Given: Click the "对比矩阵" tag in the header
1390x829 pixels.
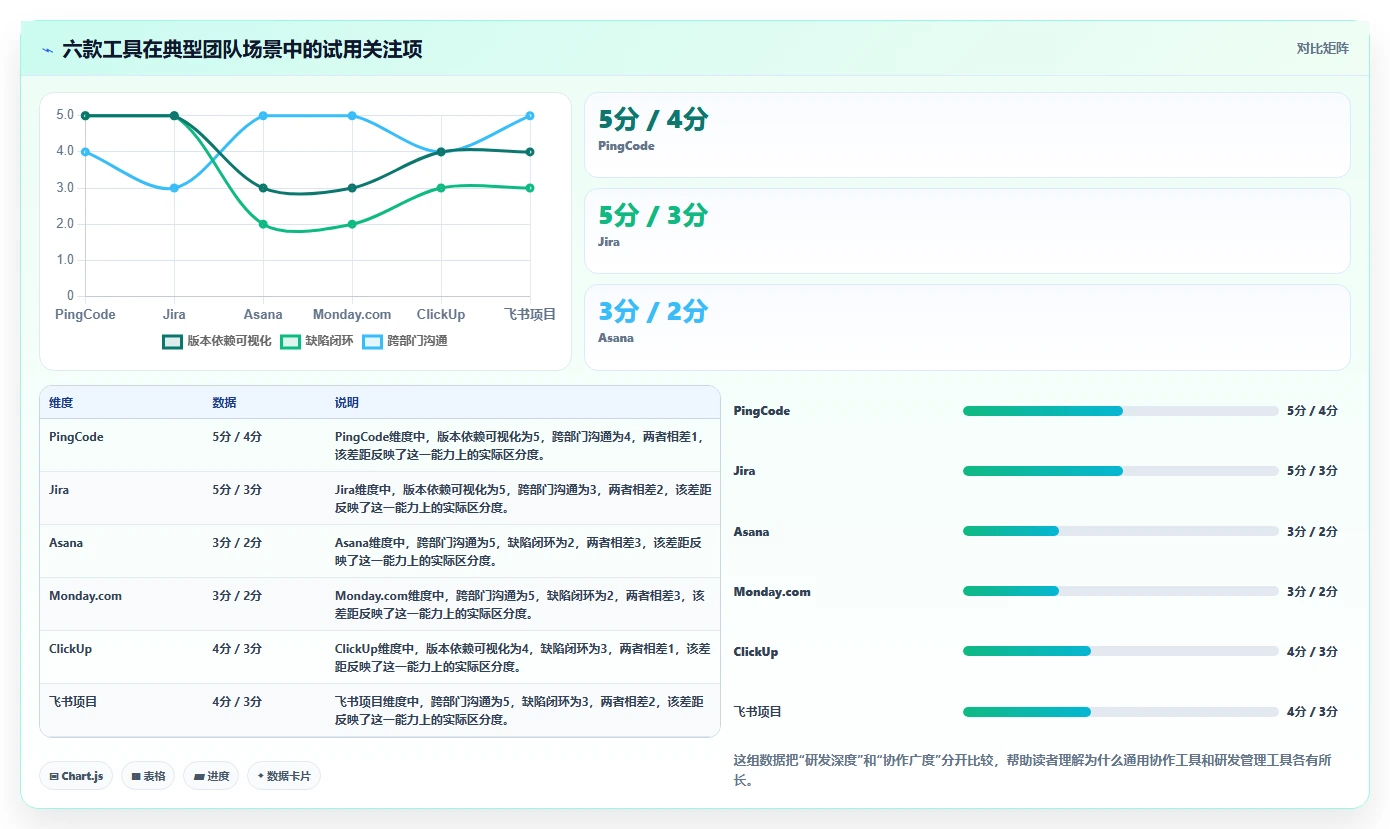Looking at the screenshot, I should (1322, 48).
